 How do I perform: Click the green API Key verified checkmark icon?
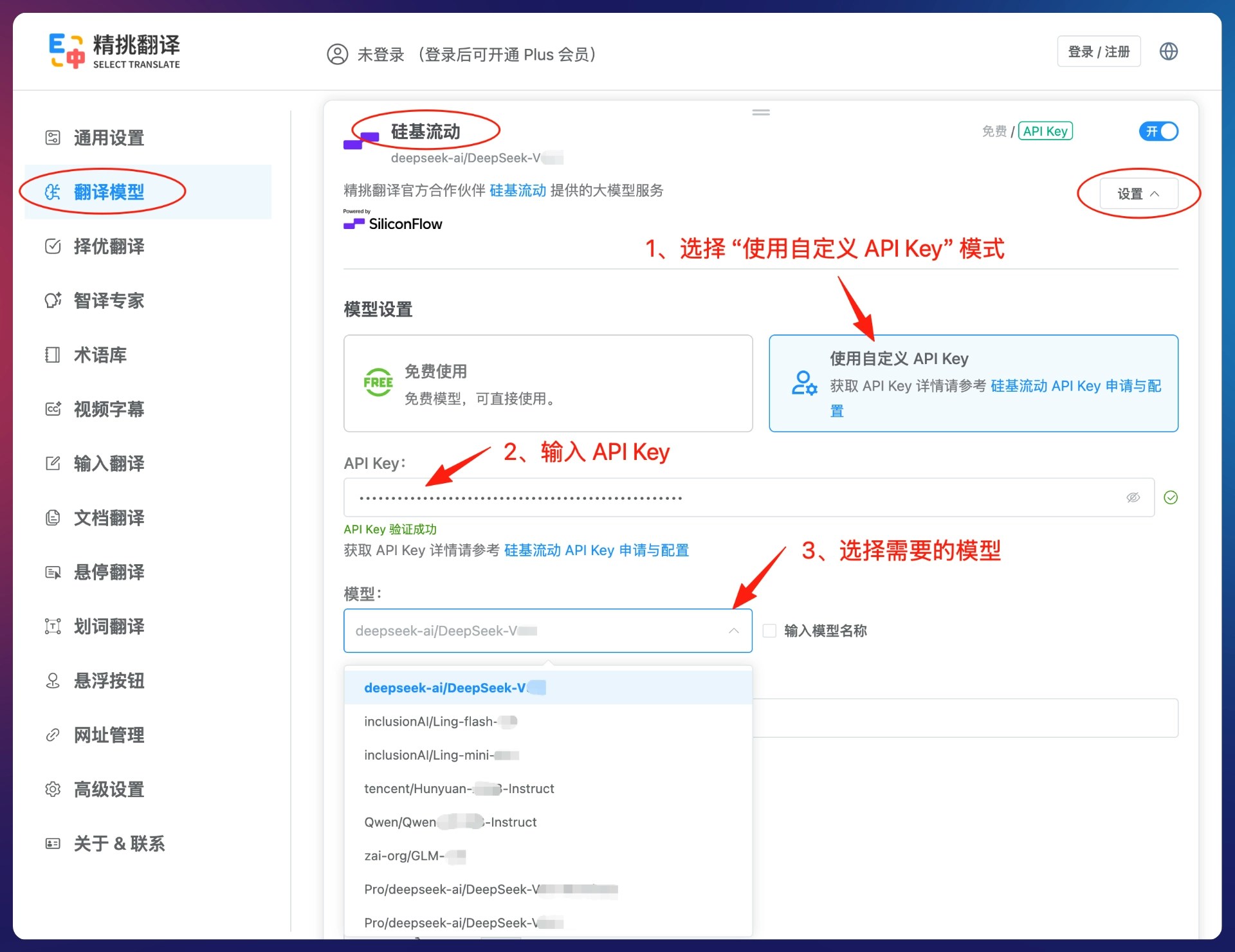tap(1171, 497)
